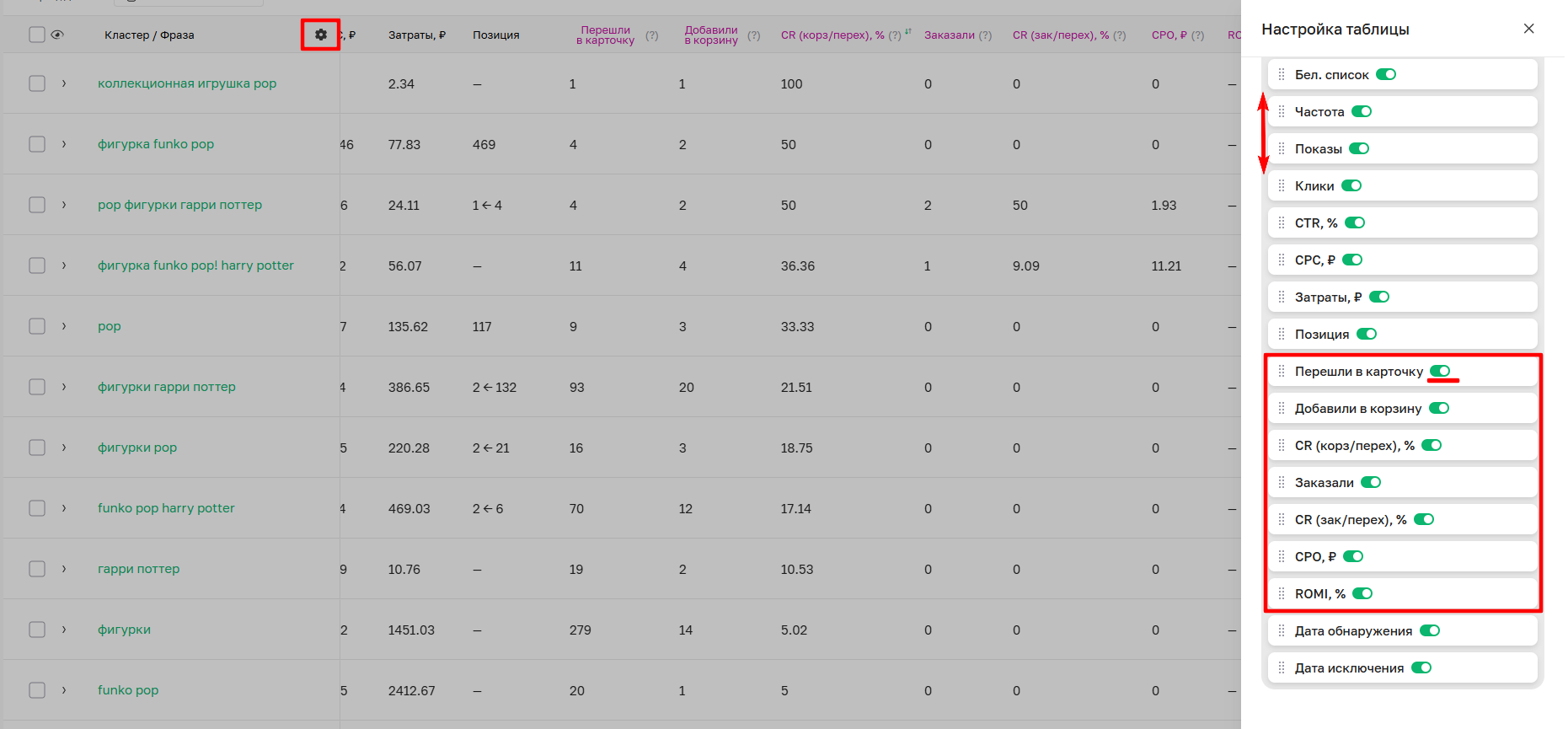Click help icon beside Заказали header
This screenshot has width=1568, height=729.
(985, 35)
